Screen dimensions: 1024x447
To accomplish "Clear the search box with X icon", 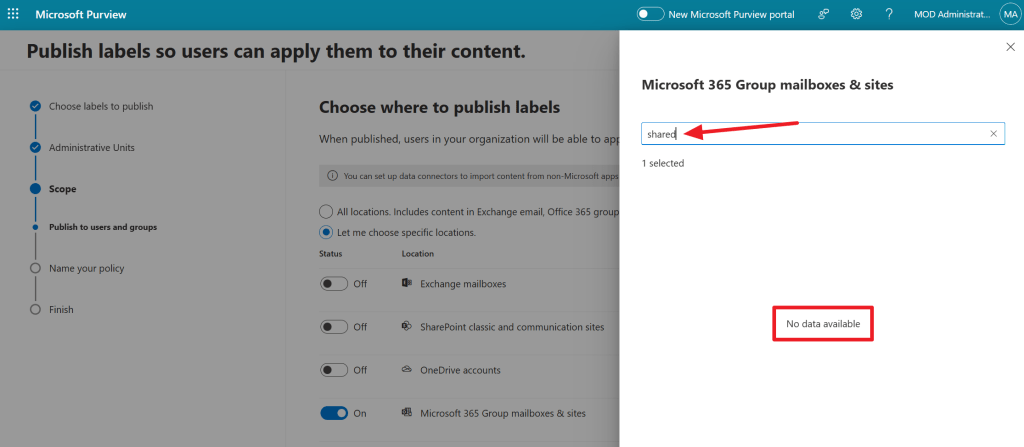I will [993, 133].
